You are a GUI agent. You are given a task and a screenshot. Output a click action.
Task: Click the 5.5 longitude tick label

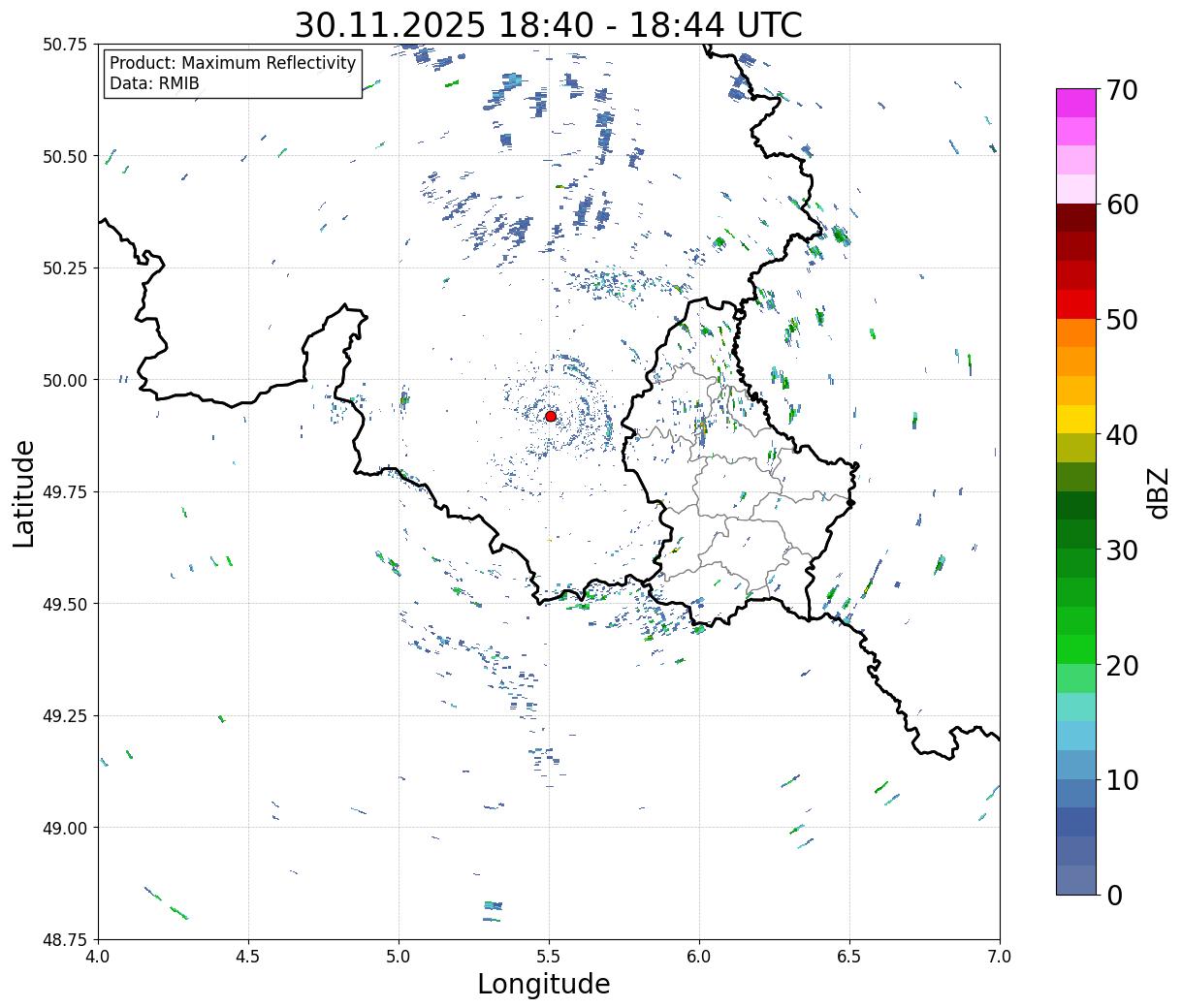tap(549, 957)
